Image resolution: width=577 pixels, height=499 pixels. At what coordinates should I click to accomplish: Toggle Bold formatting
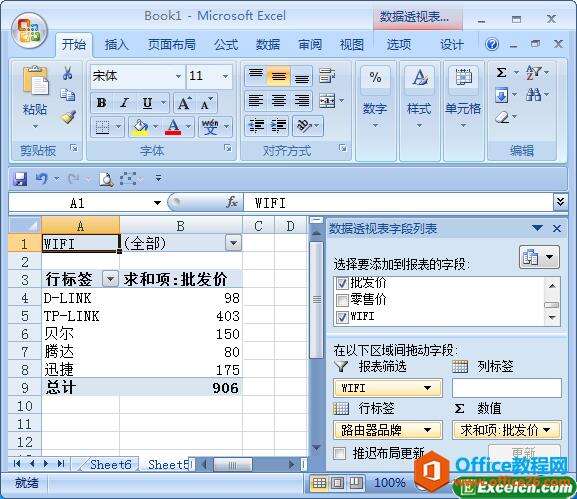102,103
